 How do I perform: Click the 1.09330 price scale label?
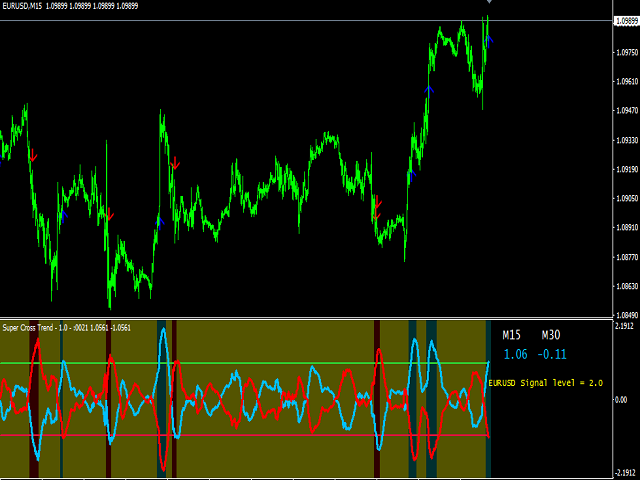pyautogui.click(x=627, y=140)
